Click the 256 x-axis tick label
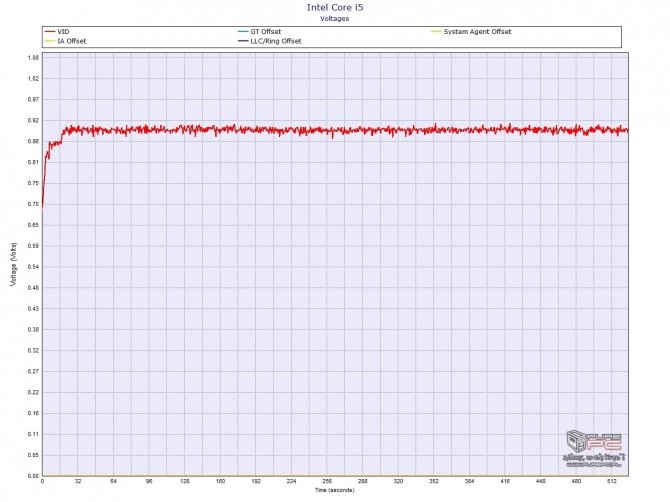This screenshot has width=670, height=502. pos(327,481)
